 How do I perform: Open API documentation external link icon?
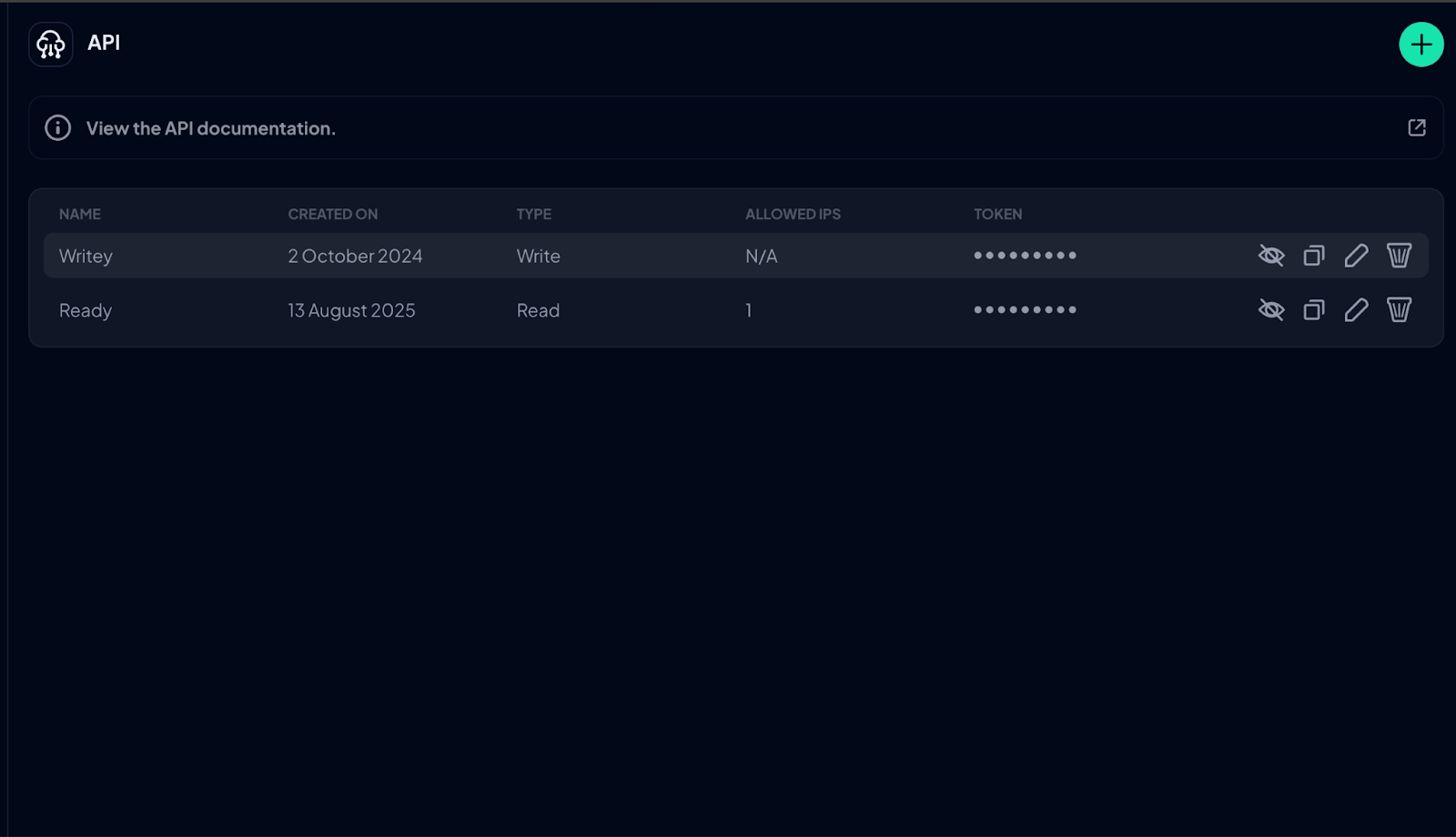(x=1416, y=128)
